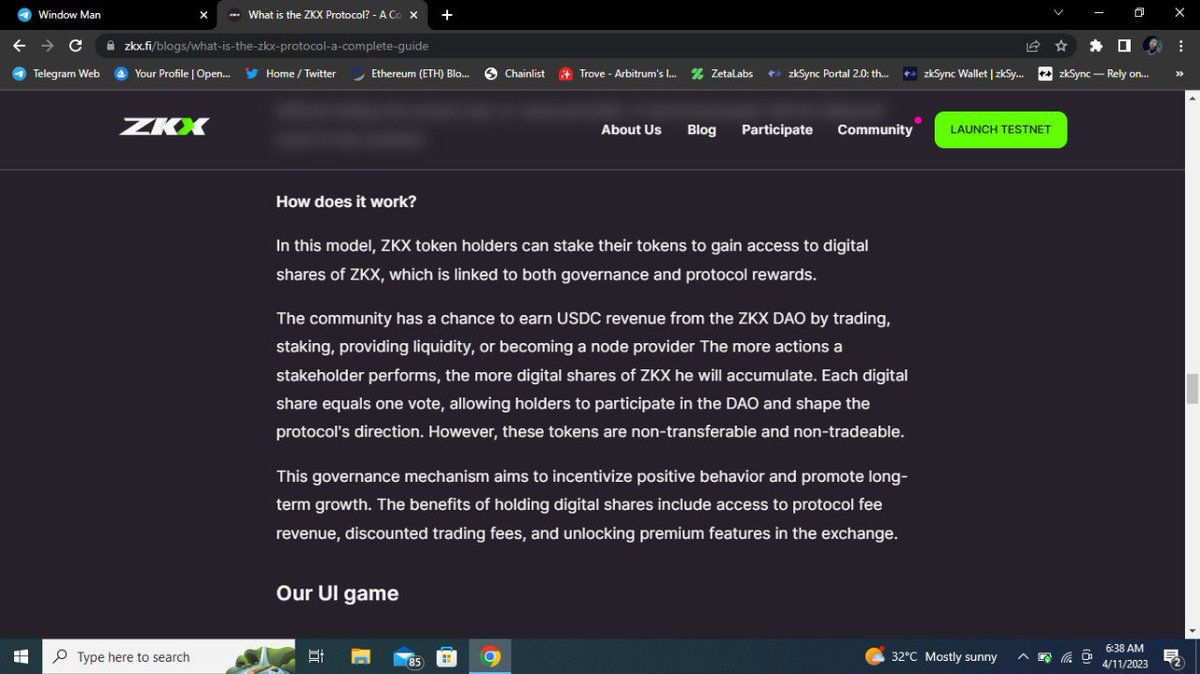Close the ZKX Protocol tab

[x=414, y=15]
